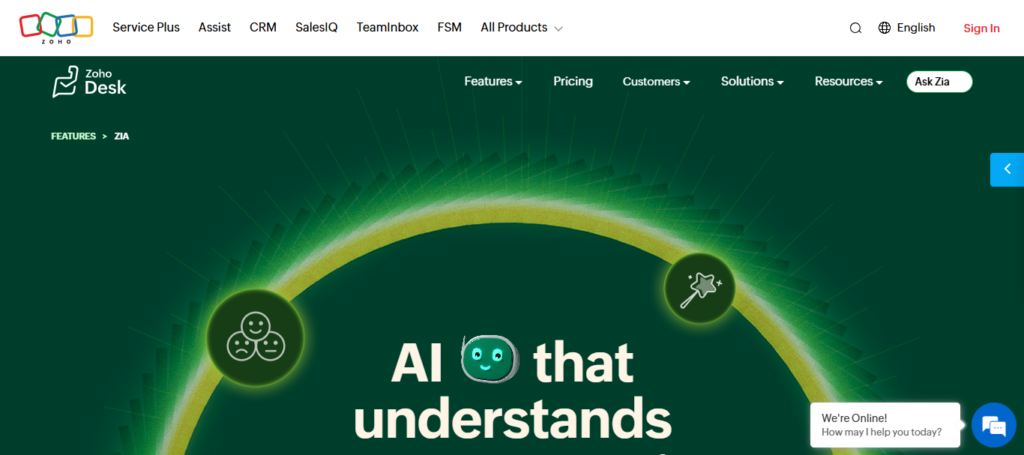1024x455 pixels.
Task: Go to the Pricing page
Action: [x=573, y=82]
